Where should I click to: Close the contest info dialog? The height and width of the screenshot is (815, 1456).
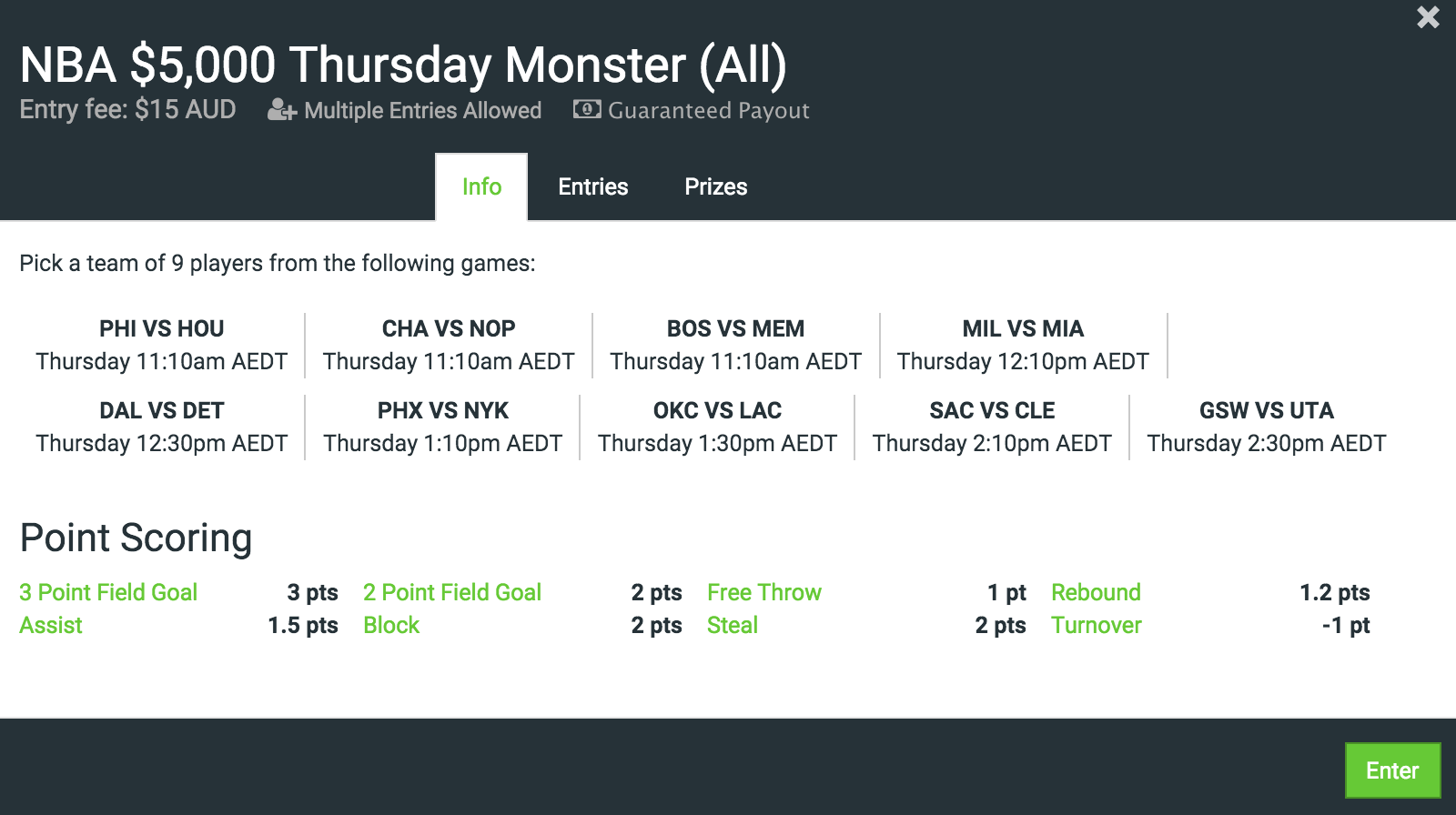(x=1428, y=17)
